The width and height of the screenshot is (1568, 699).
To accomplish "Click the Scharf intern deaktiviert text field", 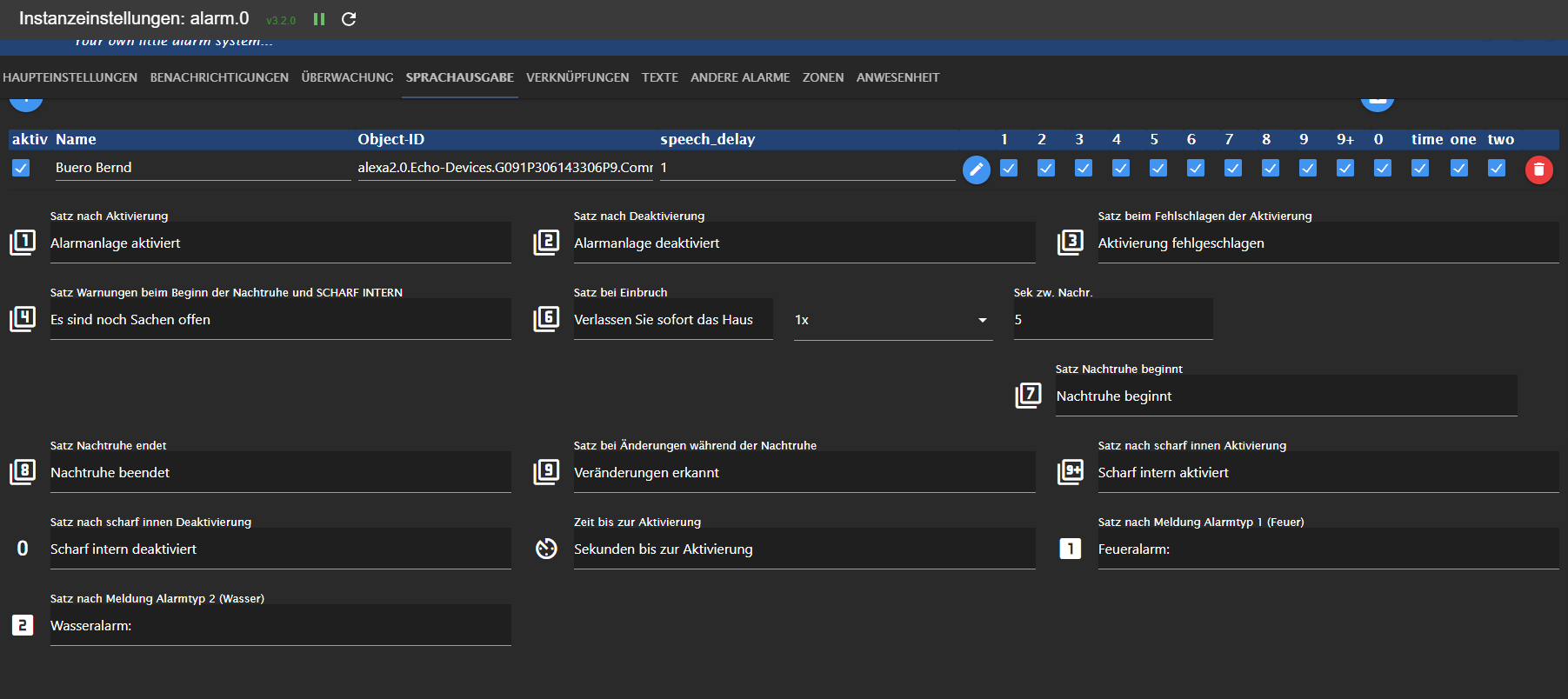I will [x=281, y=549].
